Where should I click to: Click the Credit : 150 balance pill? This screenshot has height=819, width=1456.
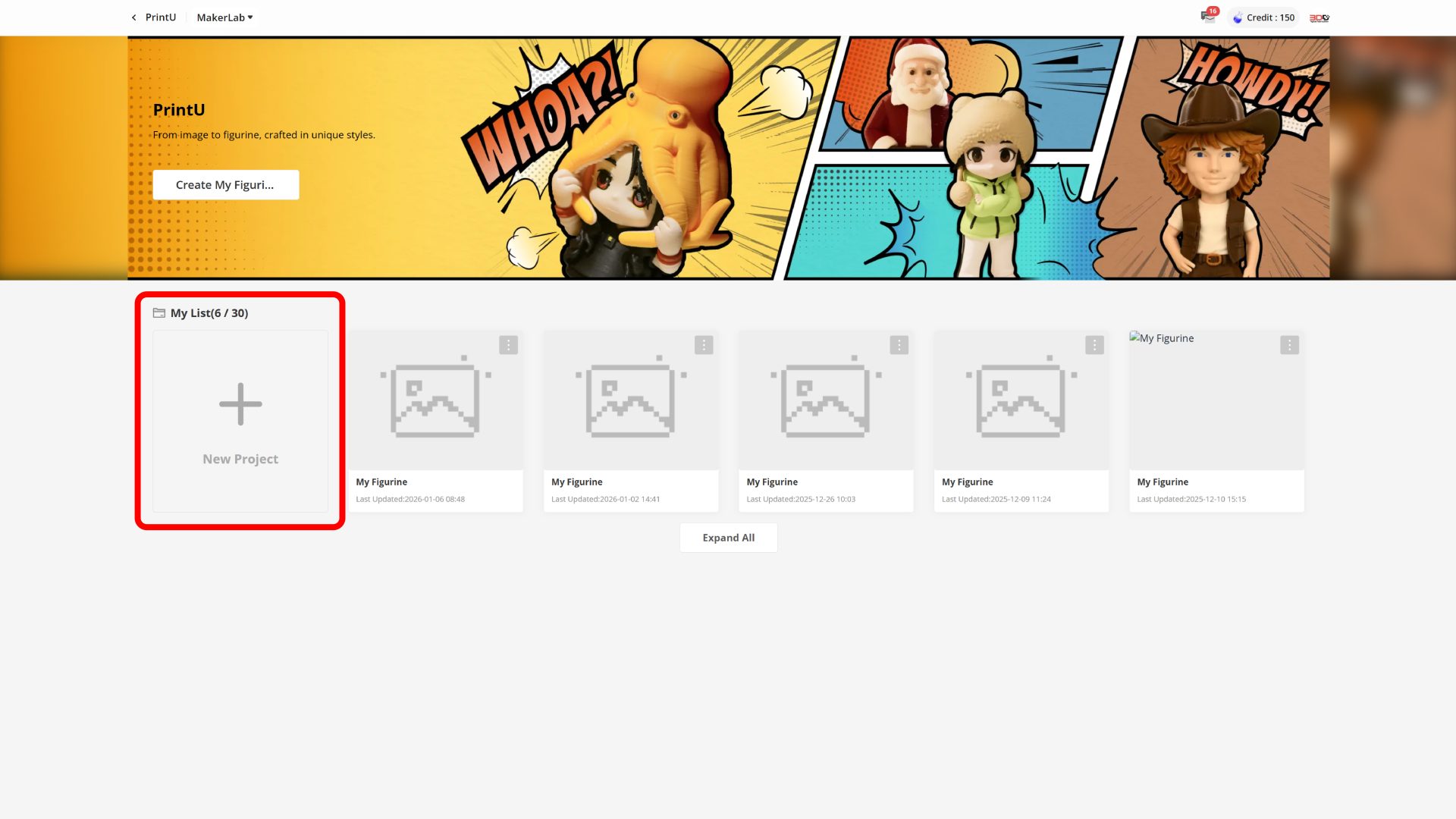1270,17
